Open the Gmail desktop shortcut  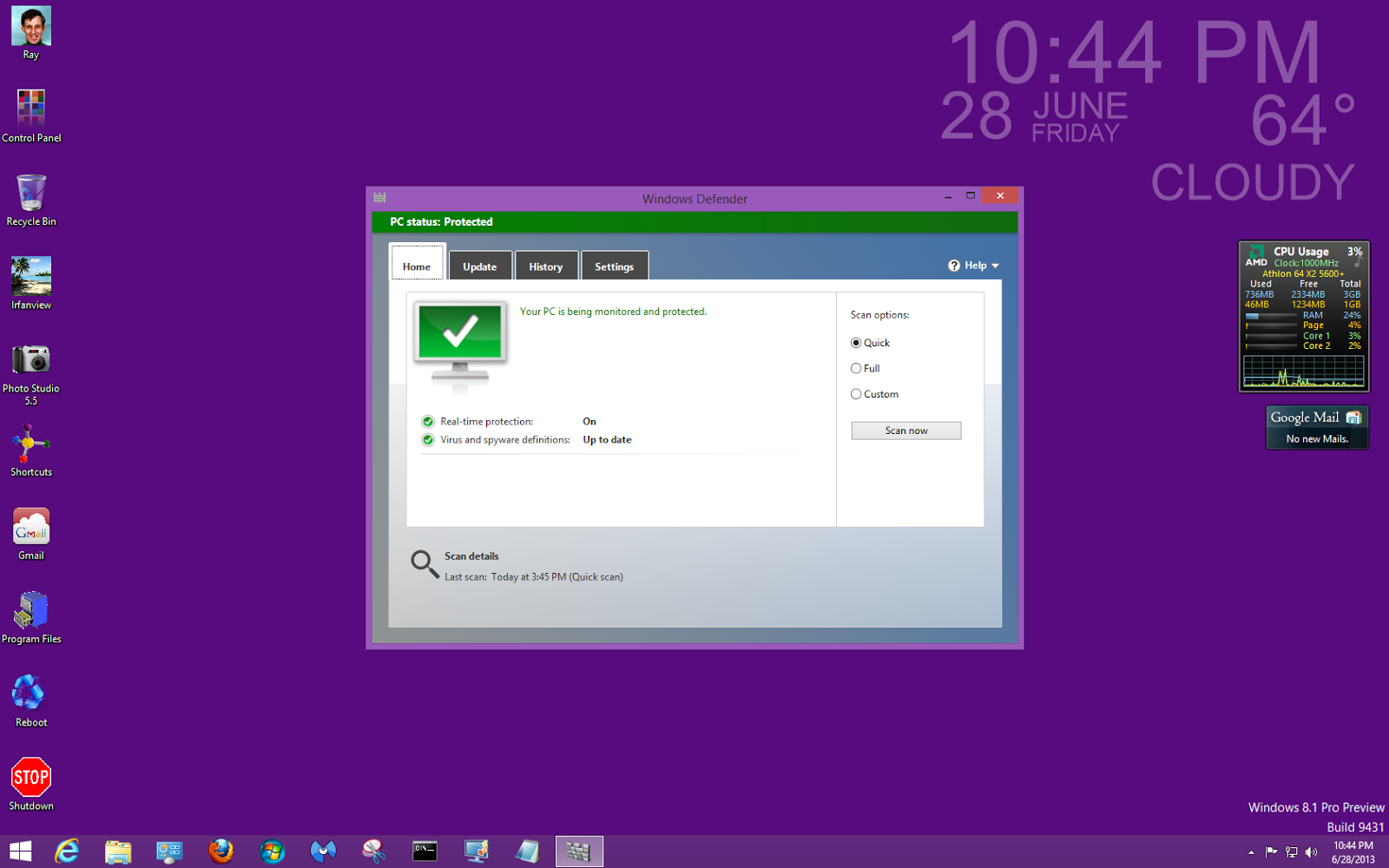31,534
